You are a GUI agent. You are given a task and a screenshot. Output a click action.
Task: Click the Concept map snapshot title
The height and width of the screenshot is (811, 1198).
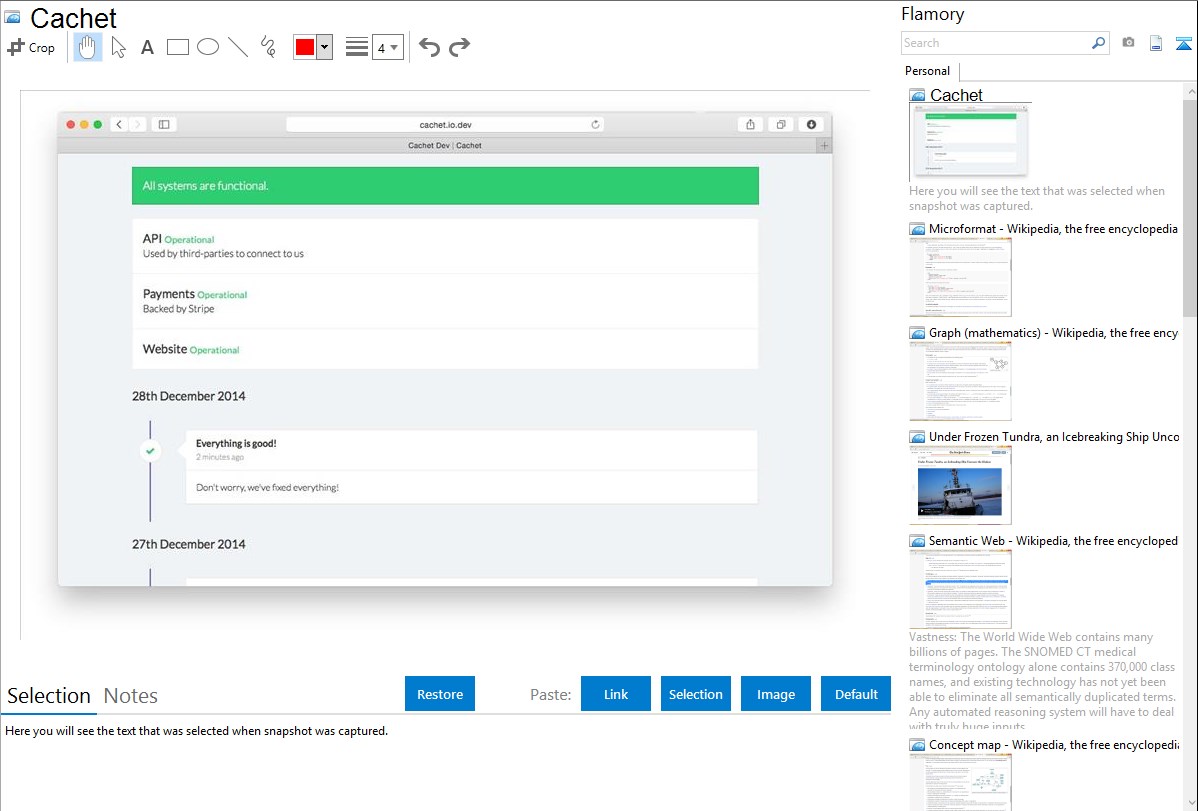point(1054,744)
